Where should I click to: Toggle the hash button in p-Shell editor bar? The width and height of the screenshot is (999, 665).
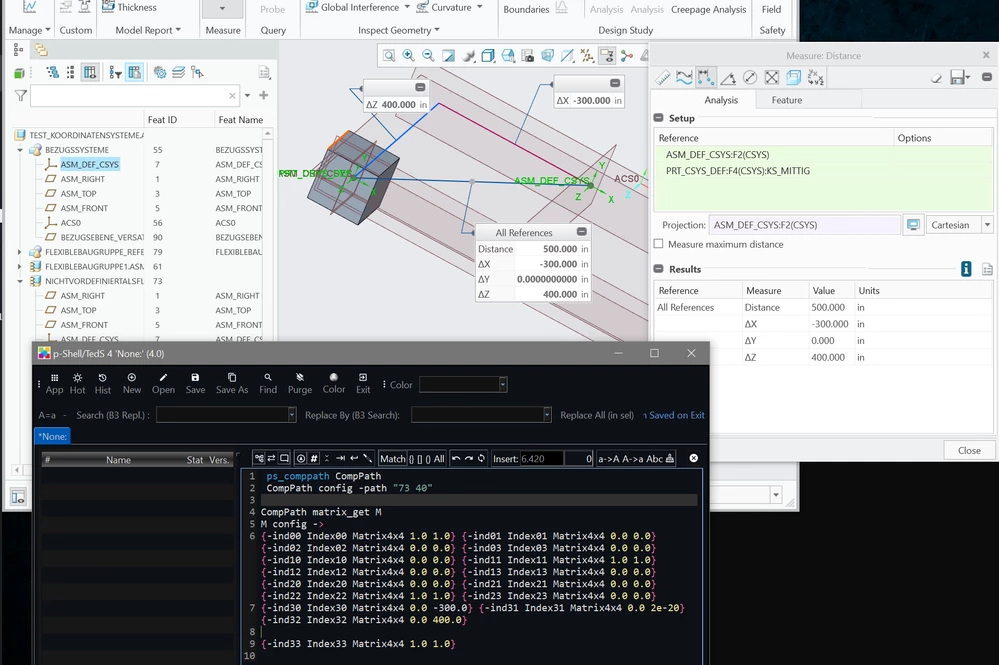(x=313, y=458)
